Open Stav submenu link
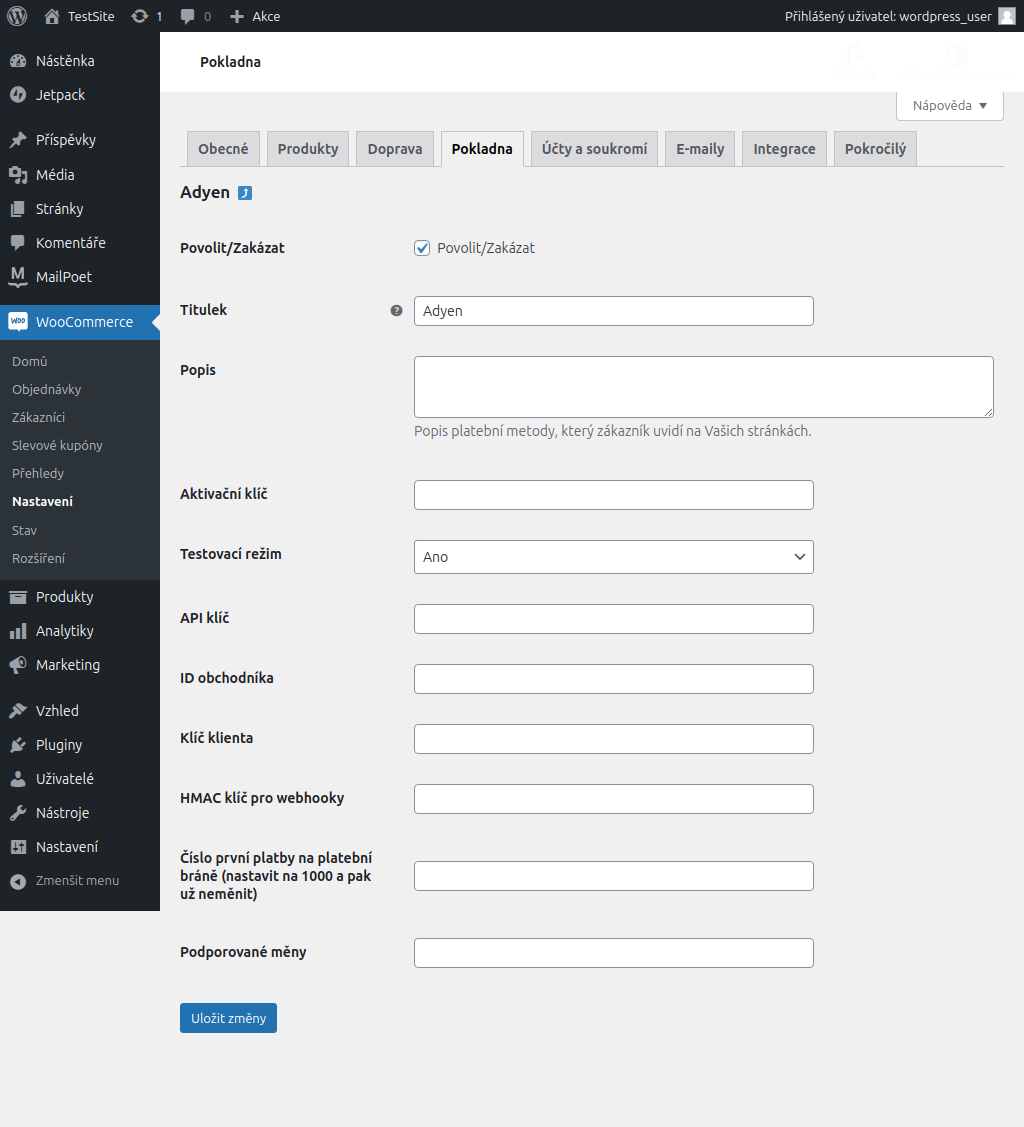 [24, 530]
